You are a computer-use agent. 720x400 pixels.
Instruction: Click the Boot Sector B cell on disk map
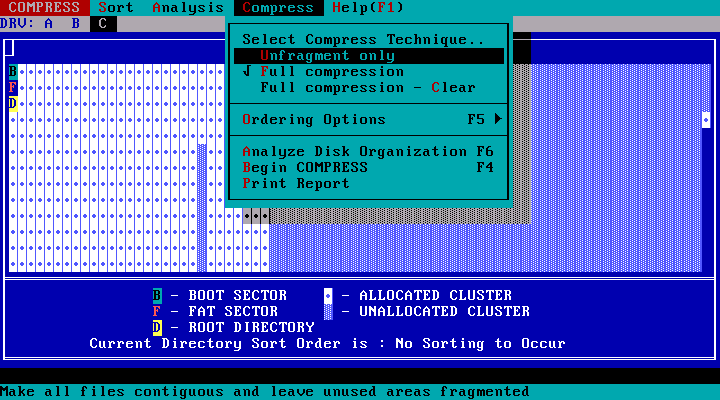pyautogui.click(x=13, y=72)
